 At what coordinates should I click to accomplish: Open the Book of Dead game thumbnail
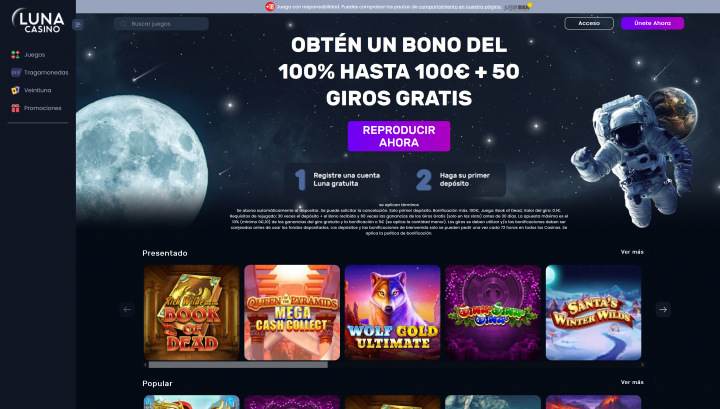191,313
